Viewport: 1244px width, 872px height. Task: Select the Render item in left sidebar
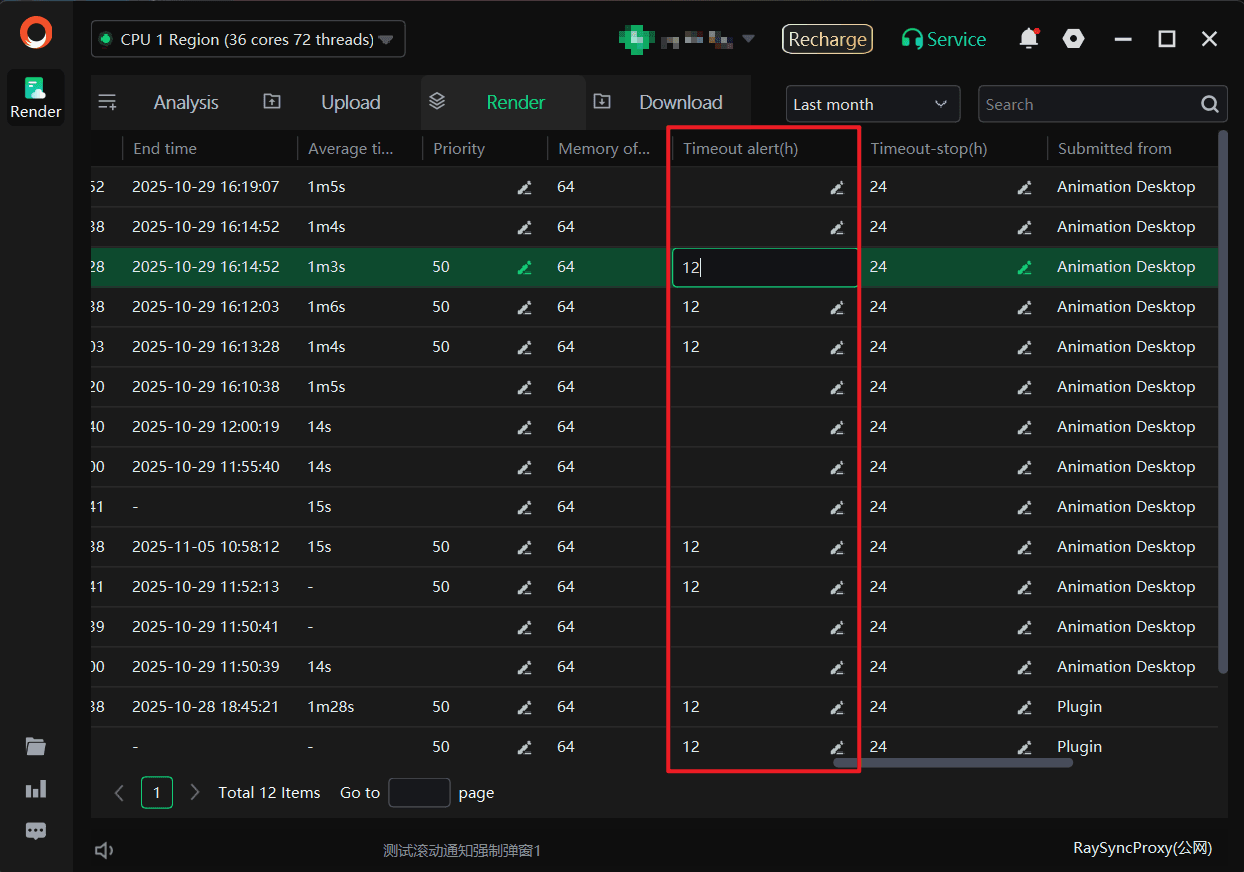point(36,98)
